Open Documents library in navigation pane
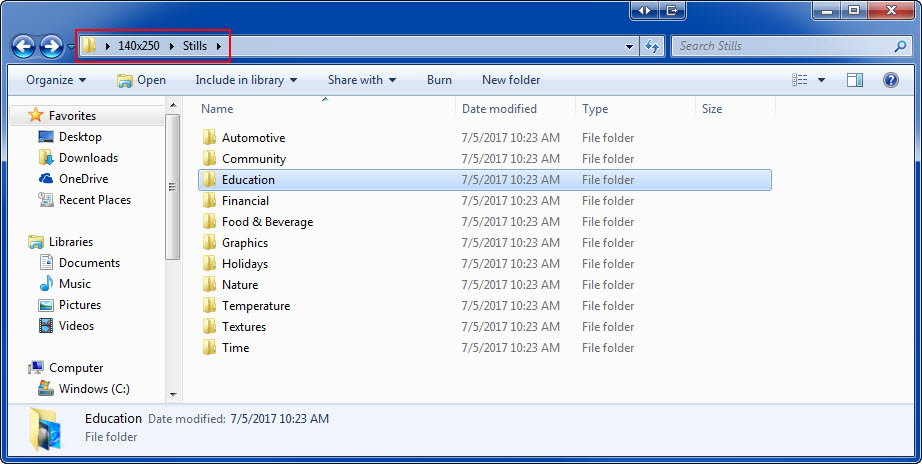This screenshot has height=464, width=922. coord(89,263)
